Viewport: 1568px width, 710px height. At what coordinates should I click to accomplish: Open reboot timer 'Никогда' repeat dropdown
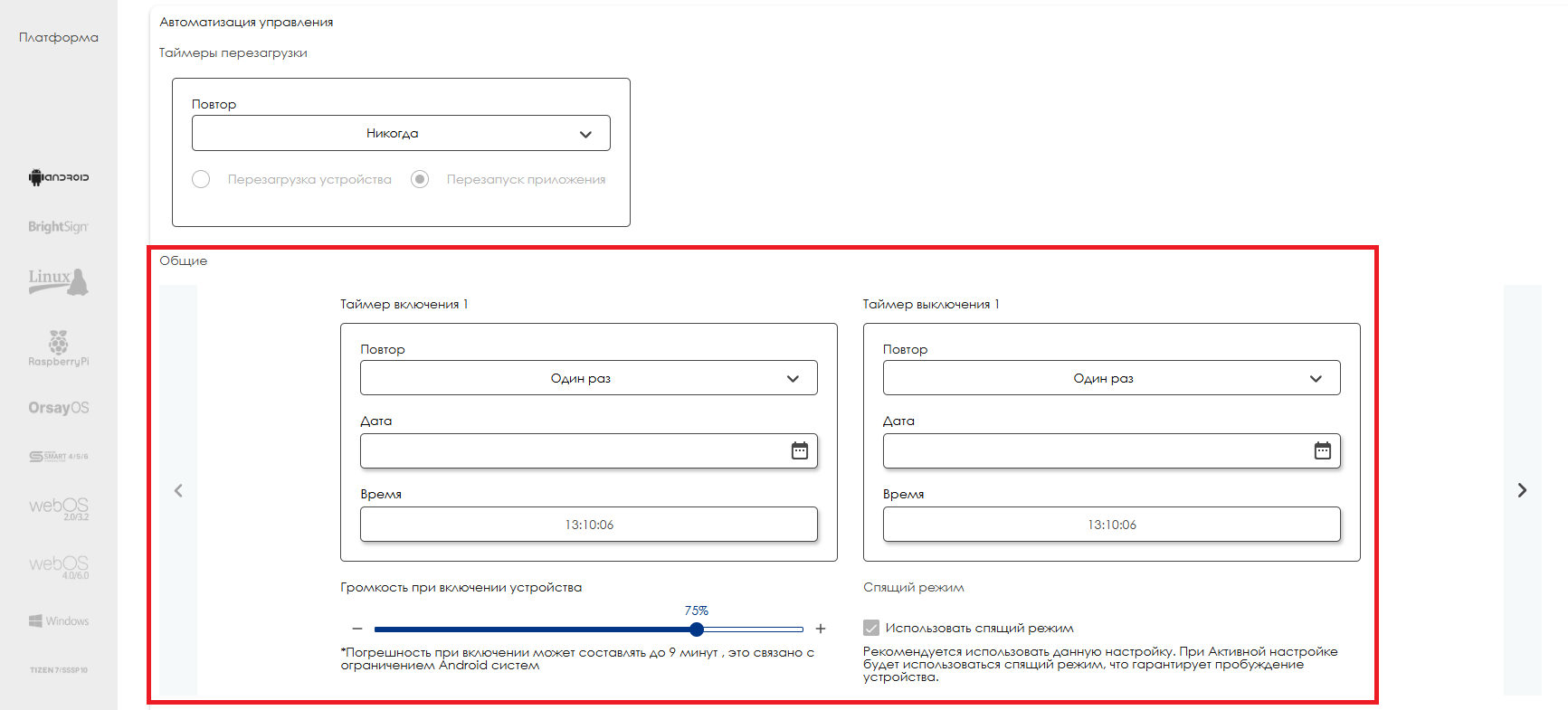tap(401, 133)
